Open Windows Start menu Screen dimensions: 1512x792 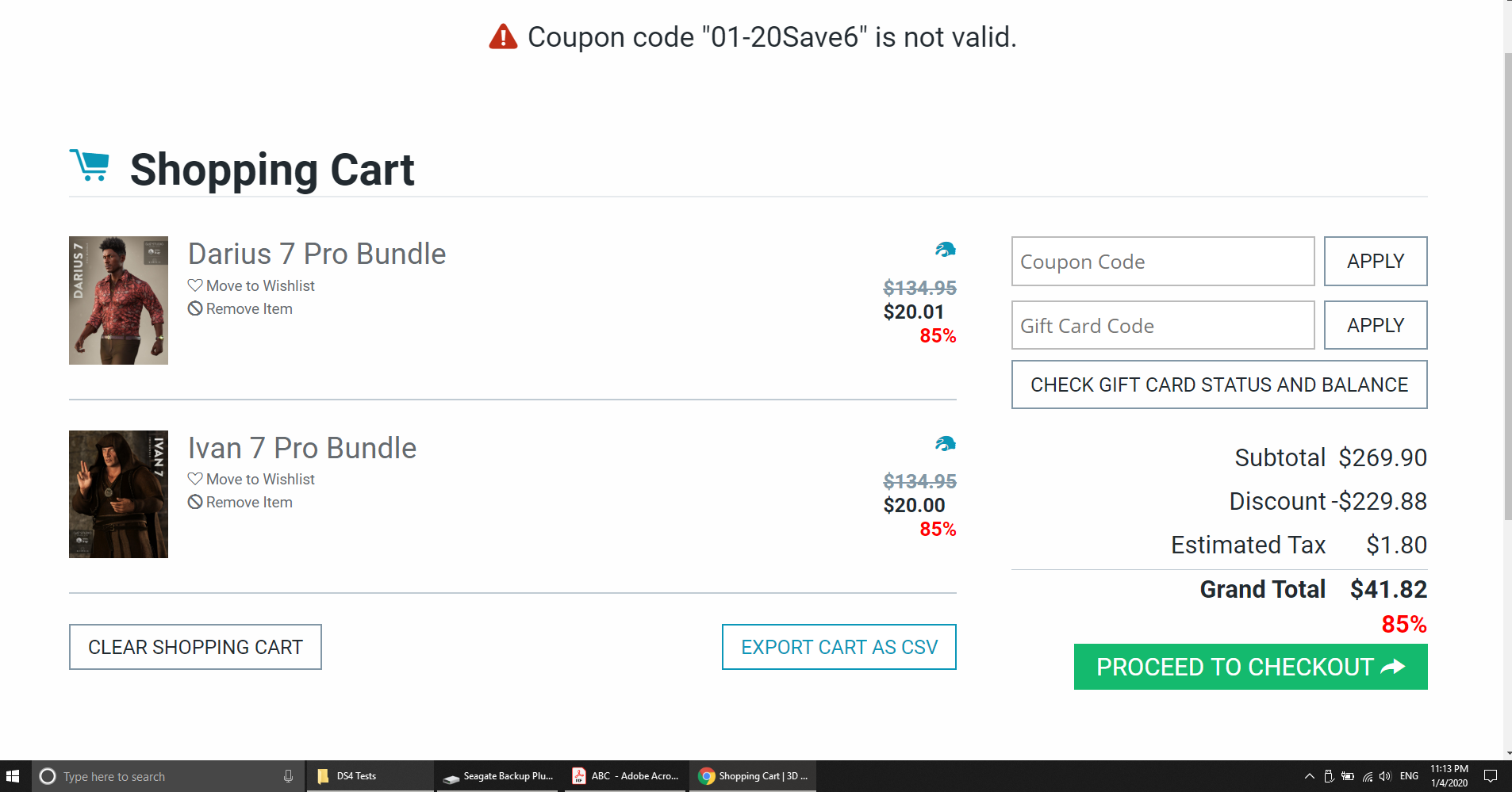pyautogui.click(x=13, y=776)
